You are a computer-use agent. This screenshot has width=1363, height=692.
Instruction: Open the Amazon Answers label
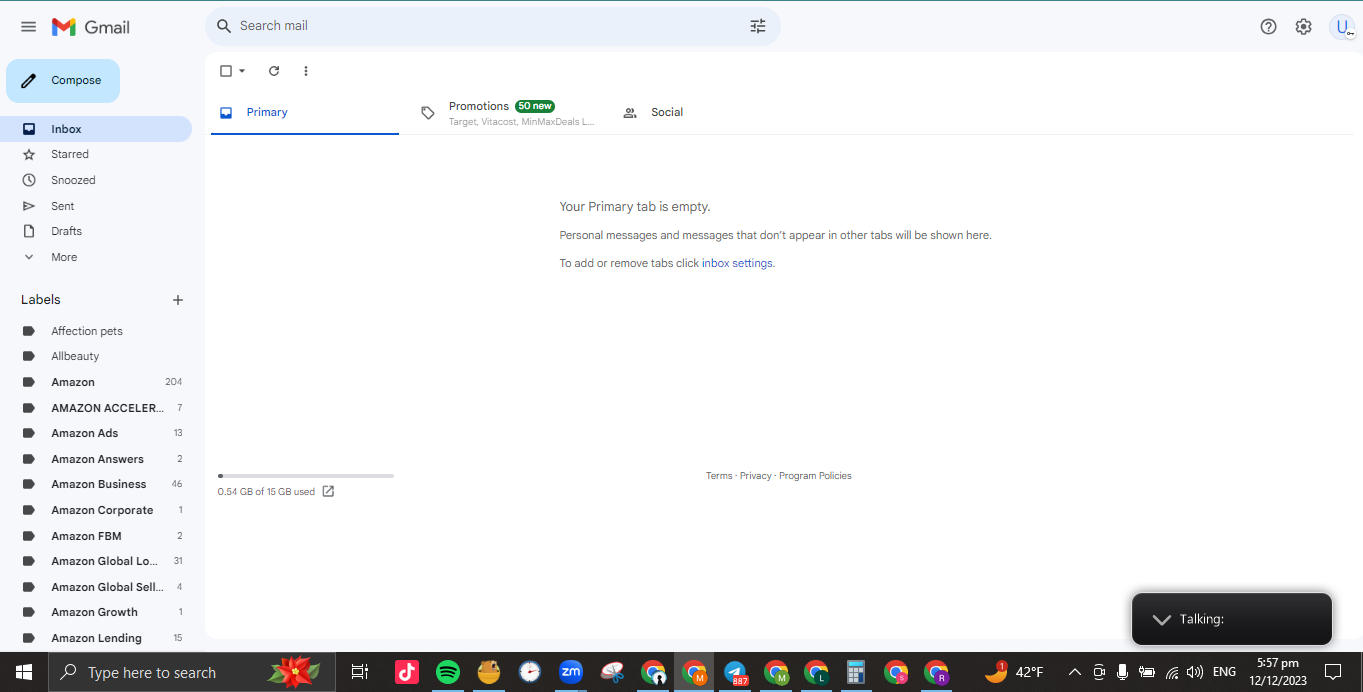point(96,459)
